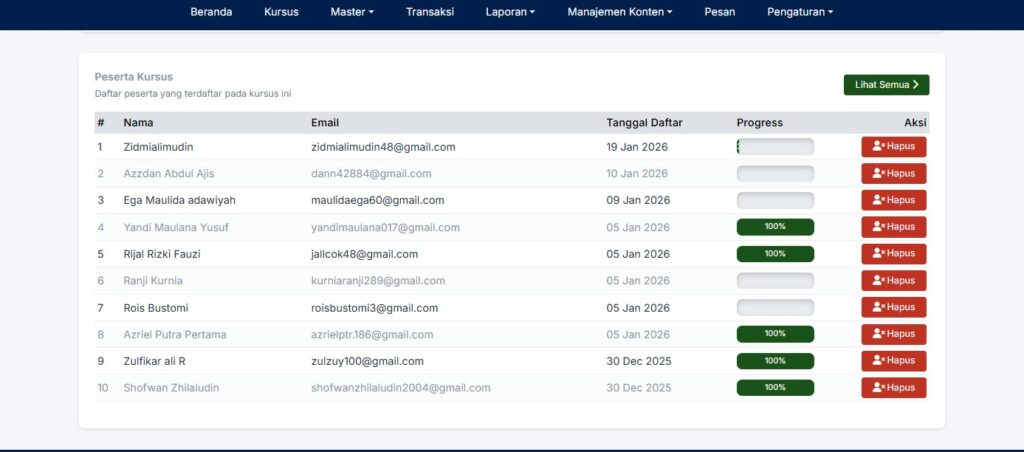Viewport: 1024px width, 452px height.
Task: Click Shofwan Zhilaludin's 100% progress bar
Action: coord(775,387)
